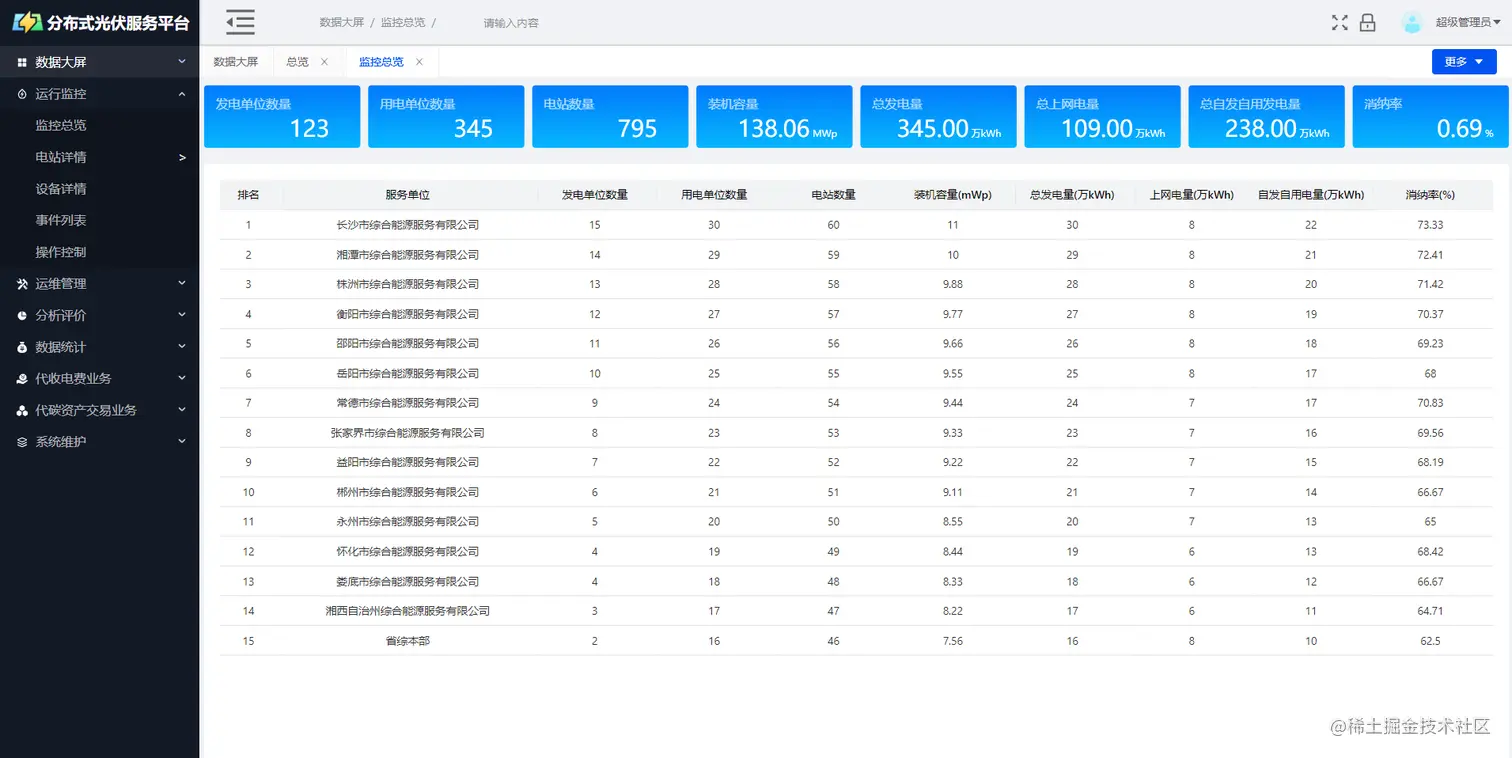1512x758 pixels.
Task: Click the 数据大屏 grid icon in sidebar
Action: pos(22,62)
